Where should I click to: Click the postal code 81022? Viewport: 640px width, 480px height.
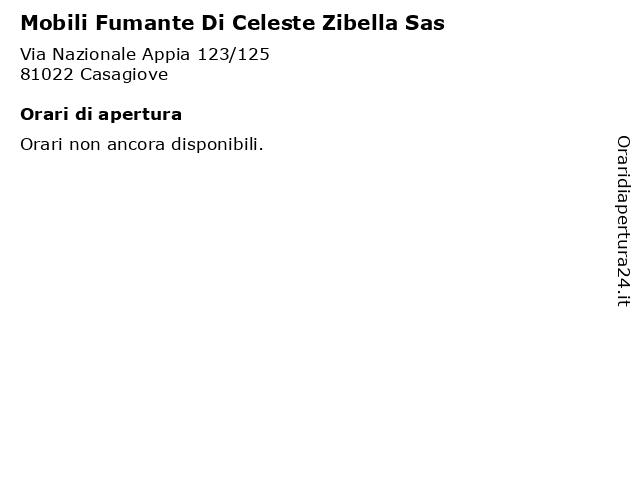pos(47,74)
